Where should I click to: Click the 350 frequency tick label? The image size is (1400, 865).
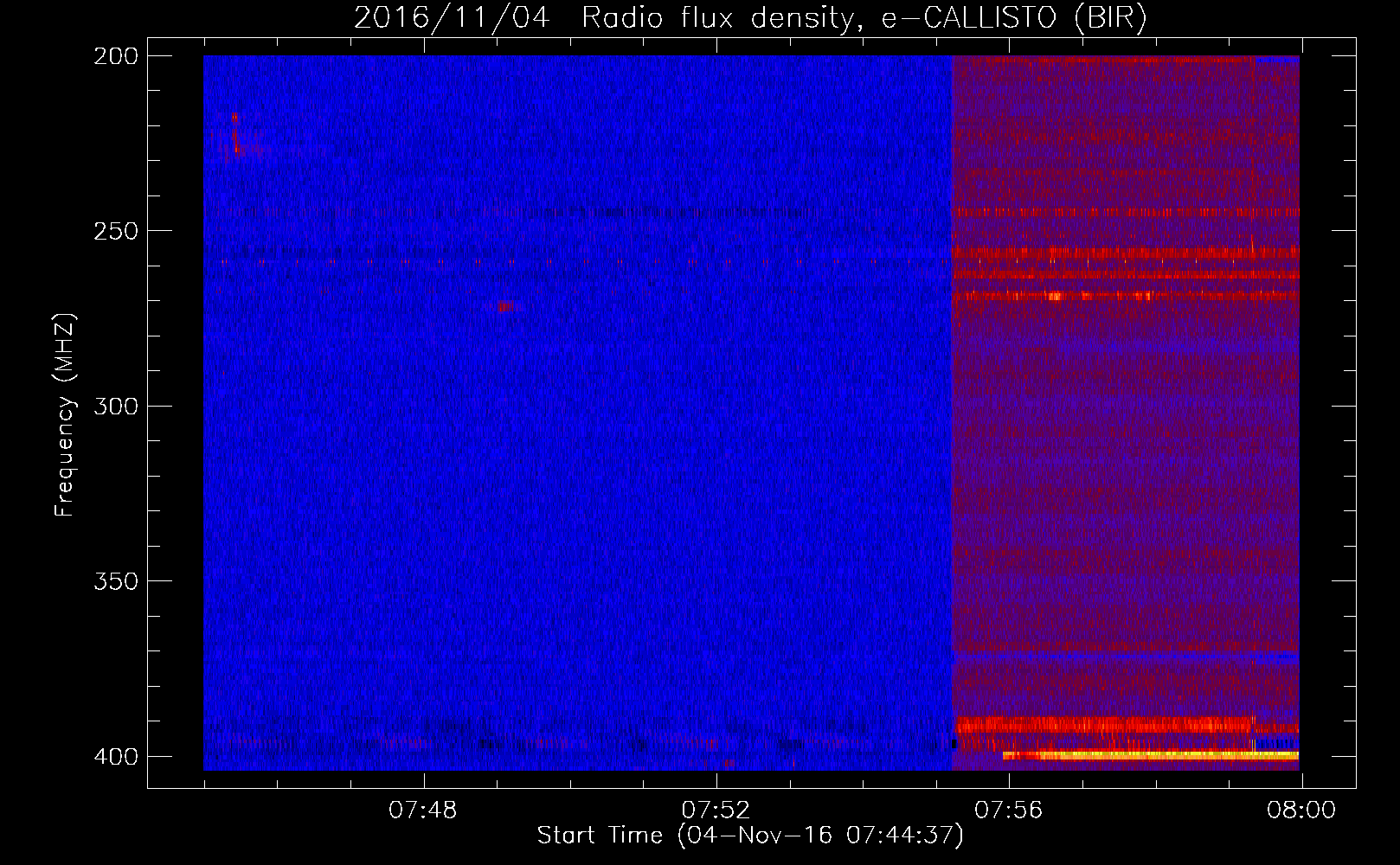tap(116, 581)
